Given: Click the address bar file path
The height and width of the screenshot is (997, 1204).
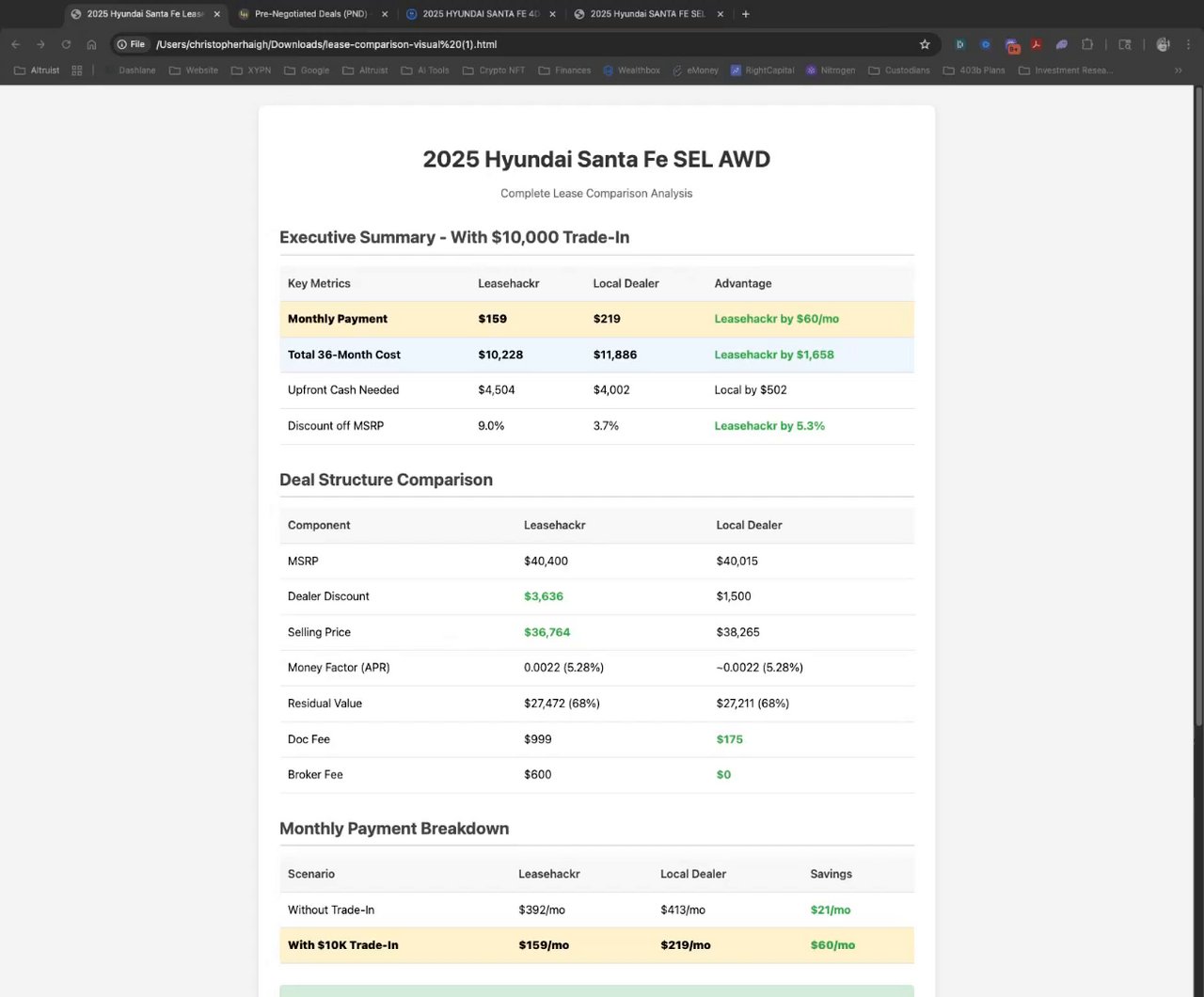Looking at the screenshot, I should click(326, 44).
